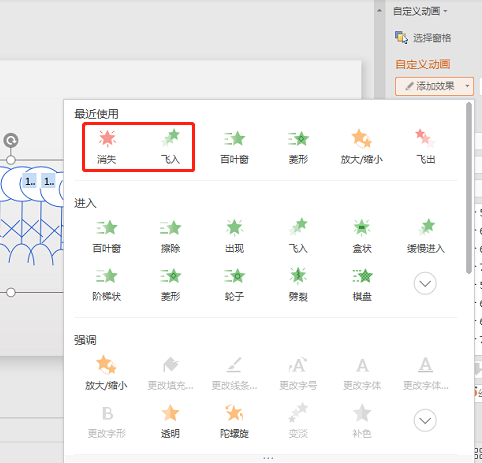Apply the 透明 emphasis effect
Screen dimensions: 482x463
[170, 421]
